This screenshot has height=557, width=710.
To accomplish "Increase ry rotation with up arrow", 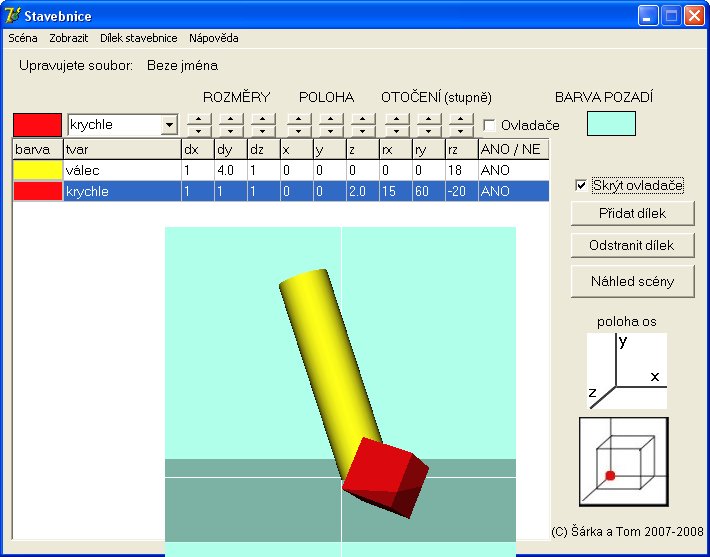I will (x=429, y=119).
